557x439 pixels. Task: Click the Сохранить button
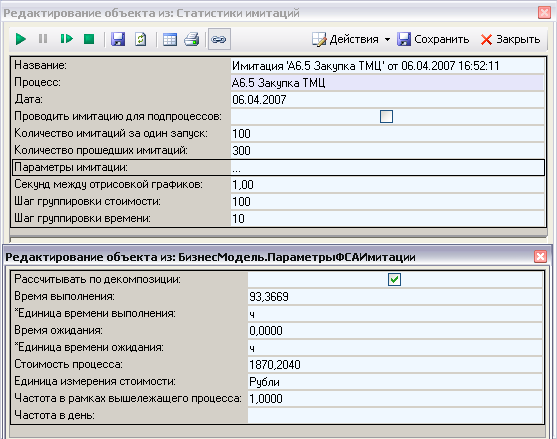(x=433, y=39)
